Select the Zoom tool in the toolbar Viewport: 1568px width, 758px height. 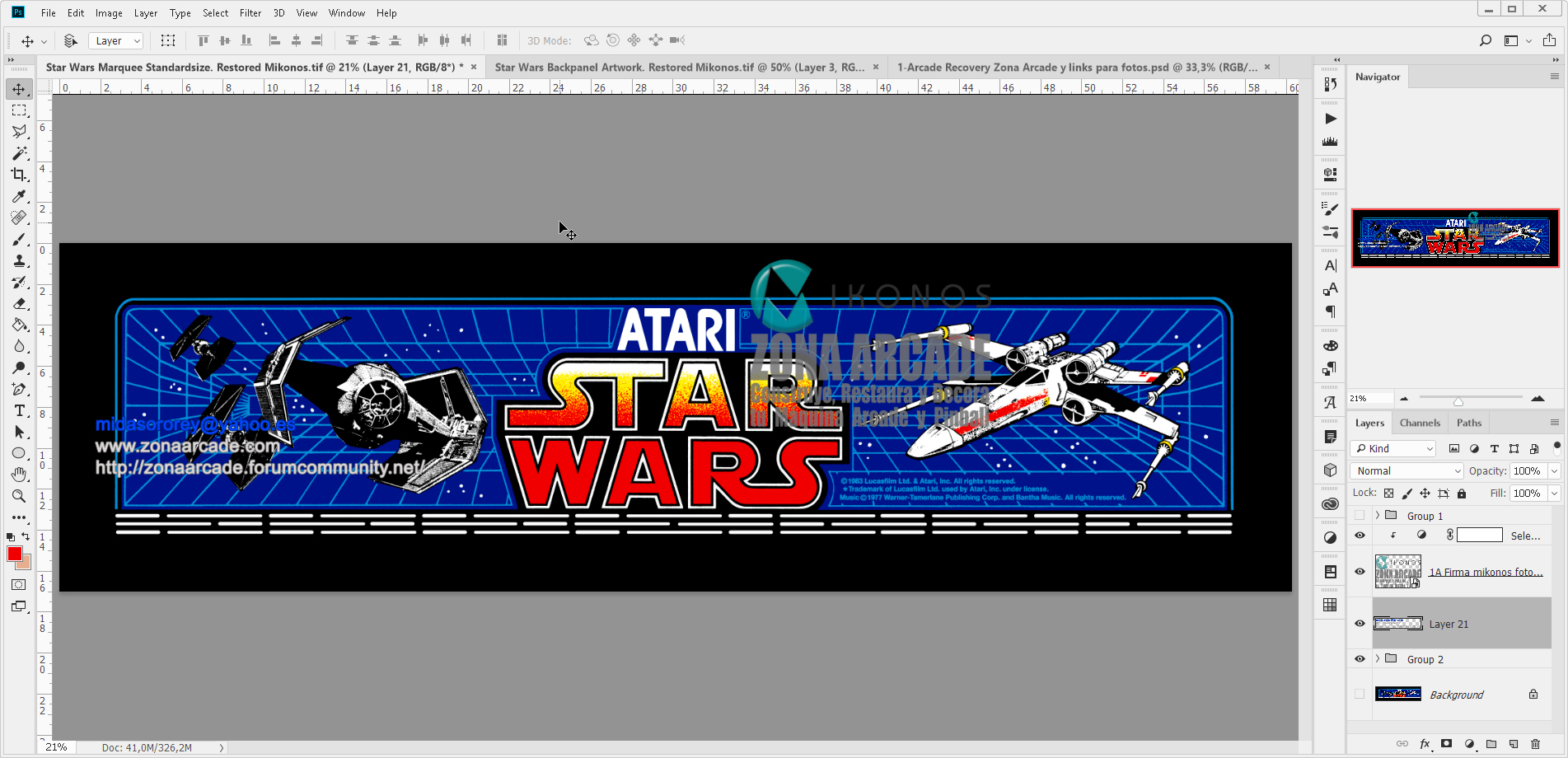click(x=19, y=495)
